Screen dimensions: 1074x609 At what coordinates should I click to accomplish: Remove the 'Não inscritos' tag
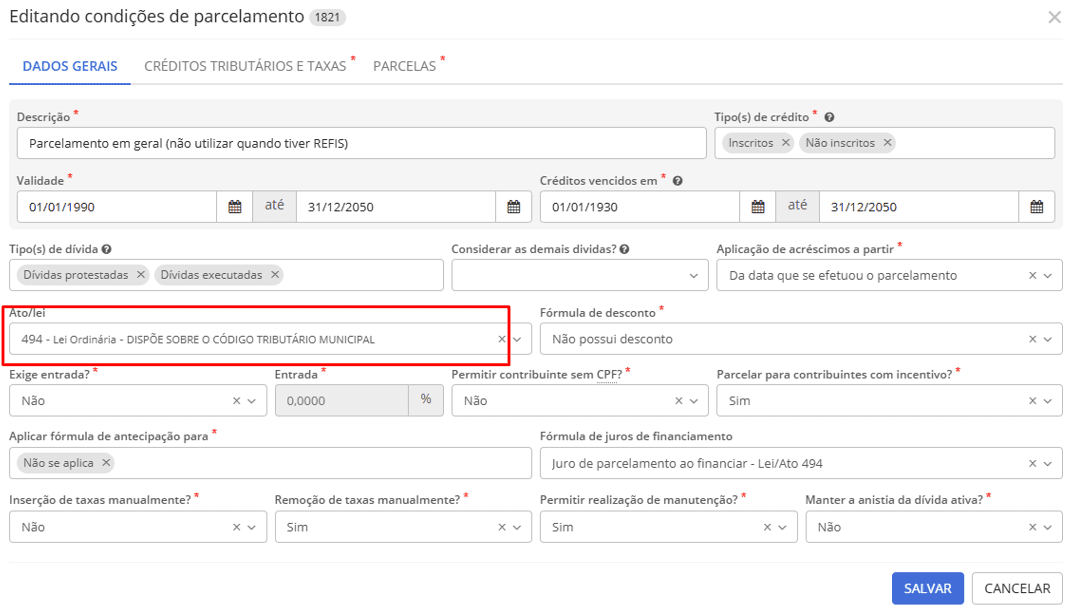point(887,143)
